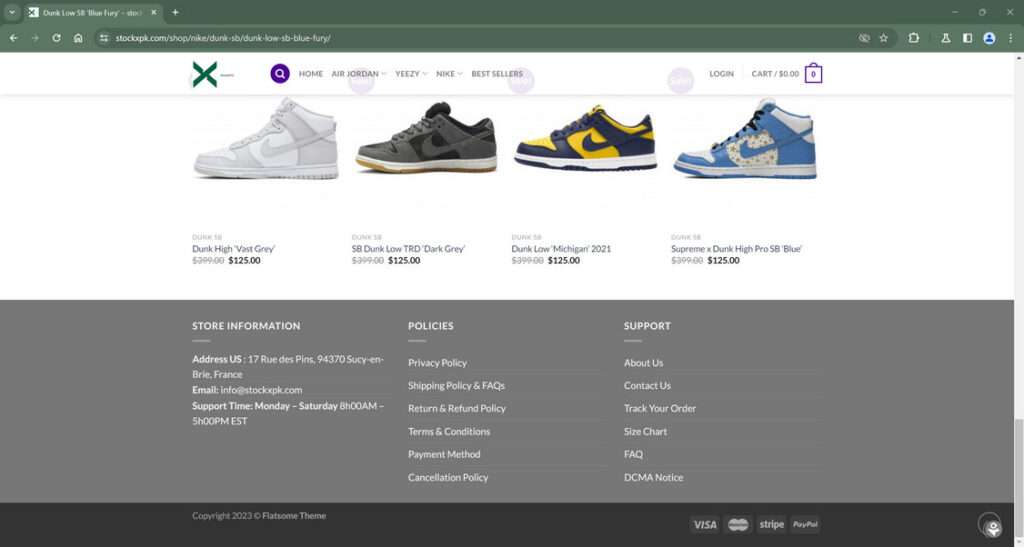Click the Stripe payment icon
The image size is (1024, 547).
click(x=771, y=524)
